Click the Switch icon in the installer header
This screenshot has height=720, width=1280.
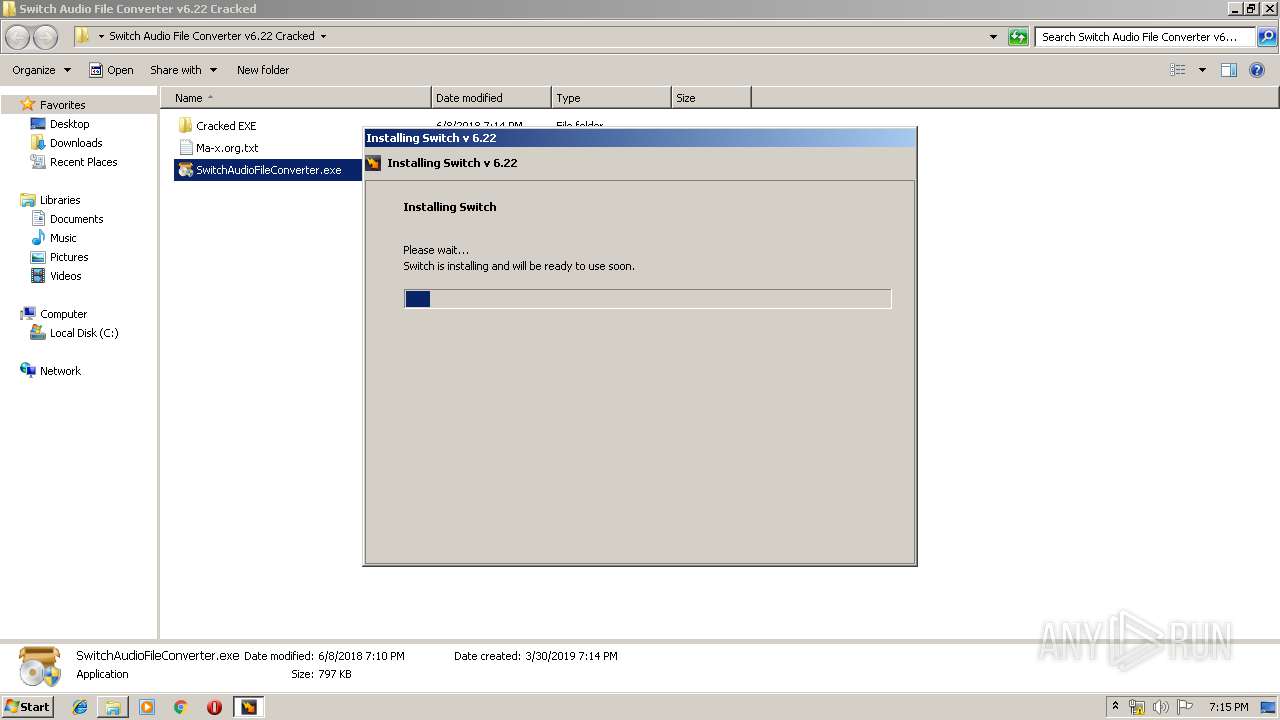373,163
